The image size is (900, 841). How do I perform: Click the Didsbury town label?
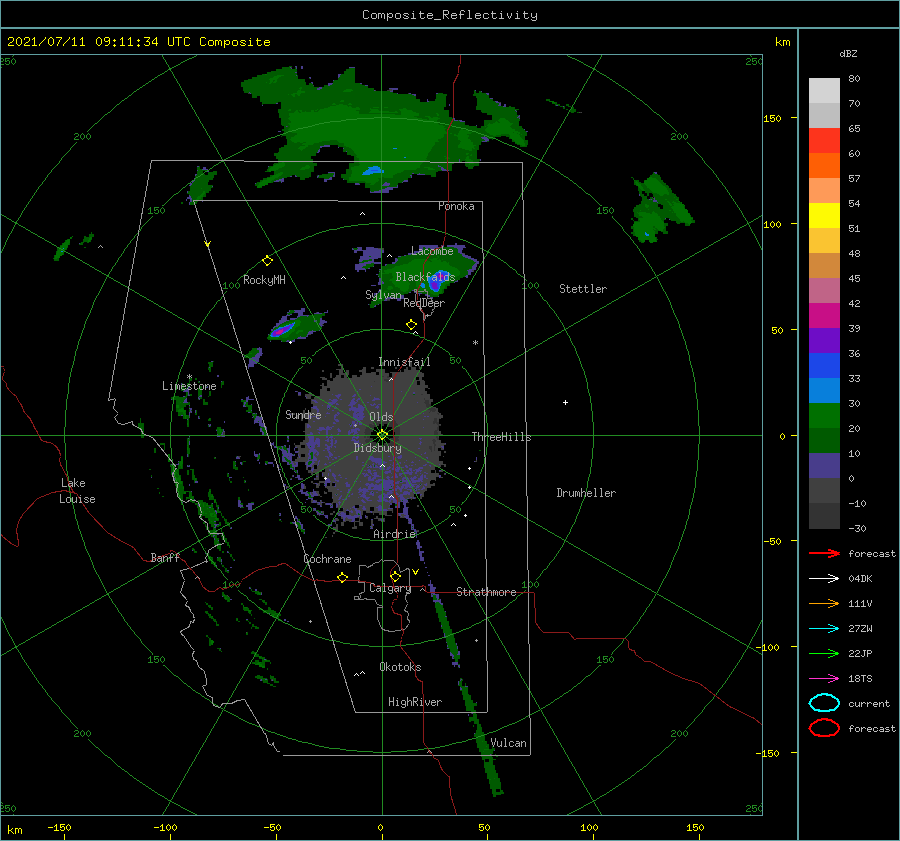(x=377, y=448)
